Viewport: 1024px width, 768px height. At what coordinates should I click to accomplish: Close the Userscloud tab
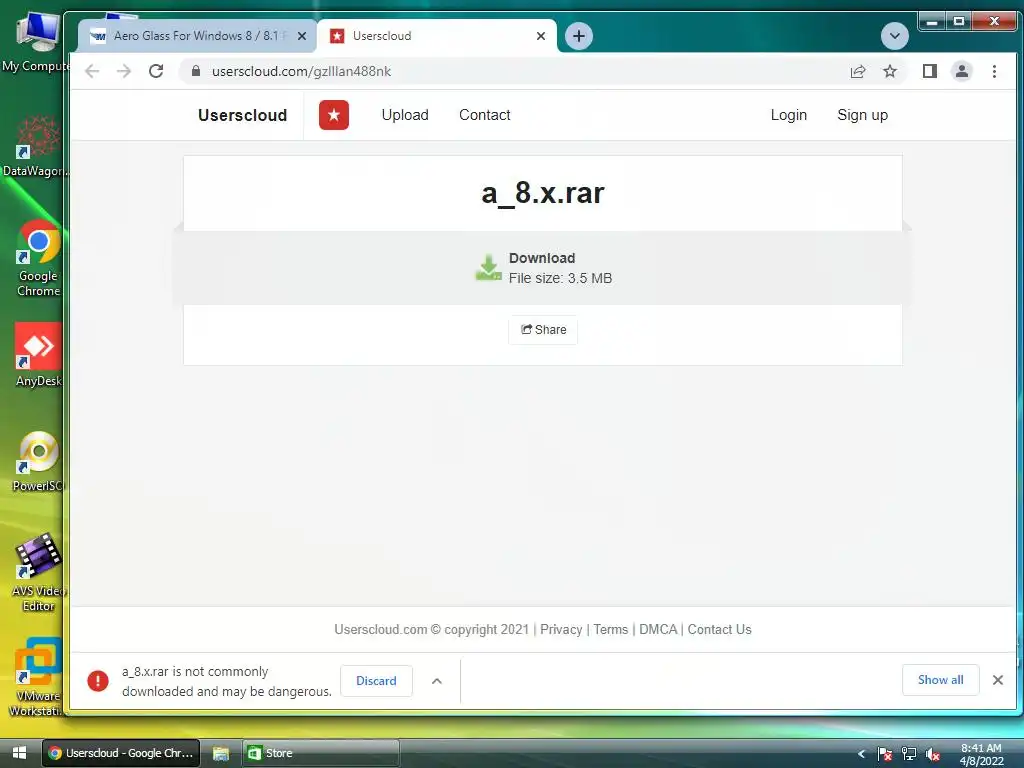pyautogui.click(x=541, y=36)
